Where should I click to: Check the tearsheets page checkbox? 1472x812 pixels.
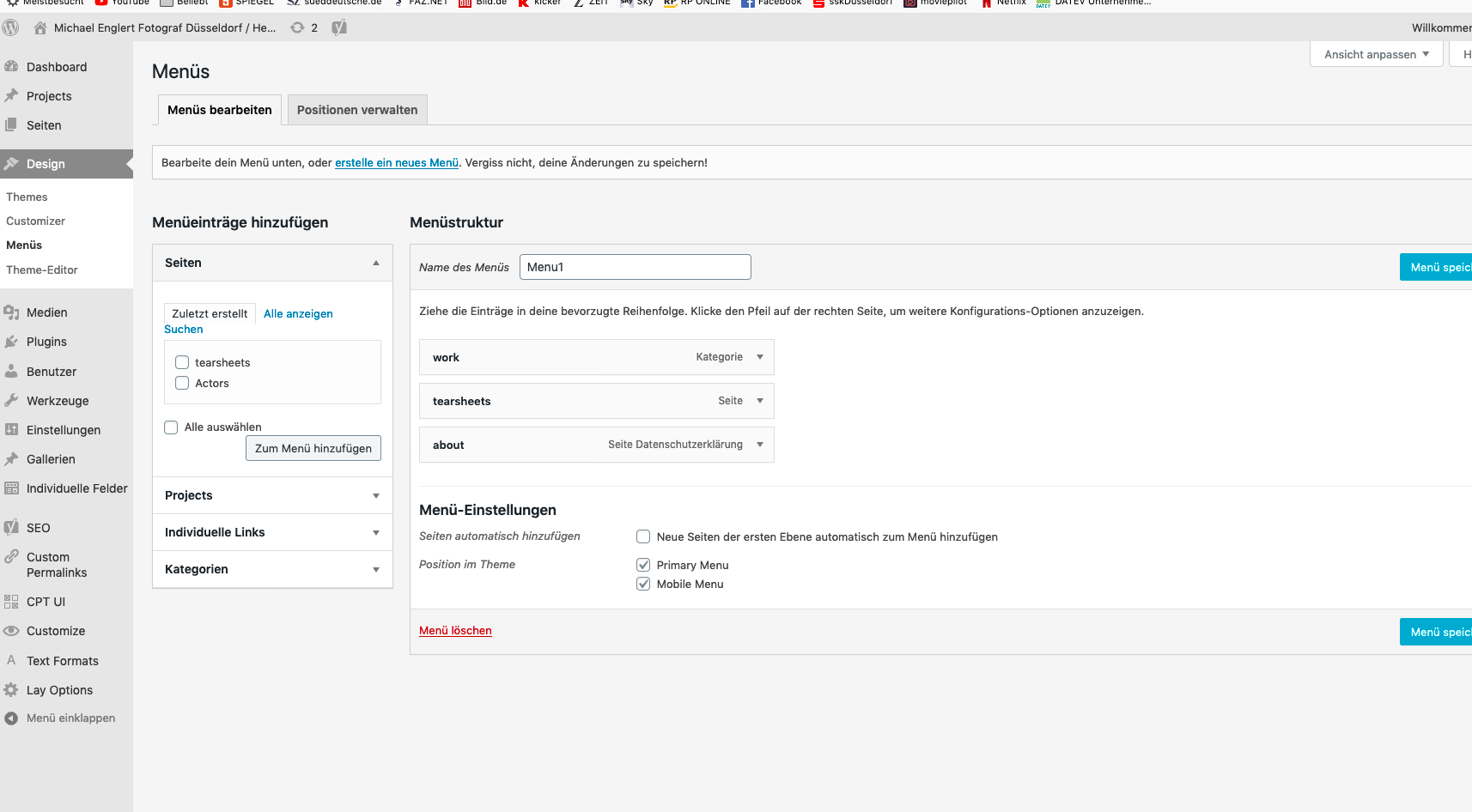coord(182,362)
